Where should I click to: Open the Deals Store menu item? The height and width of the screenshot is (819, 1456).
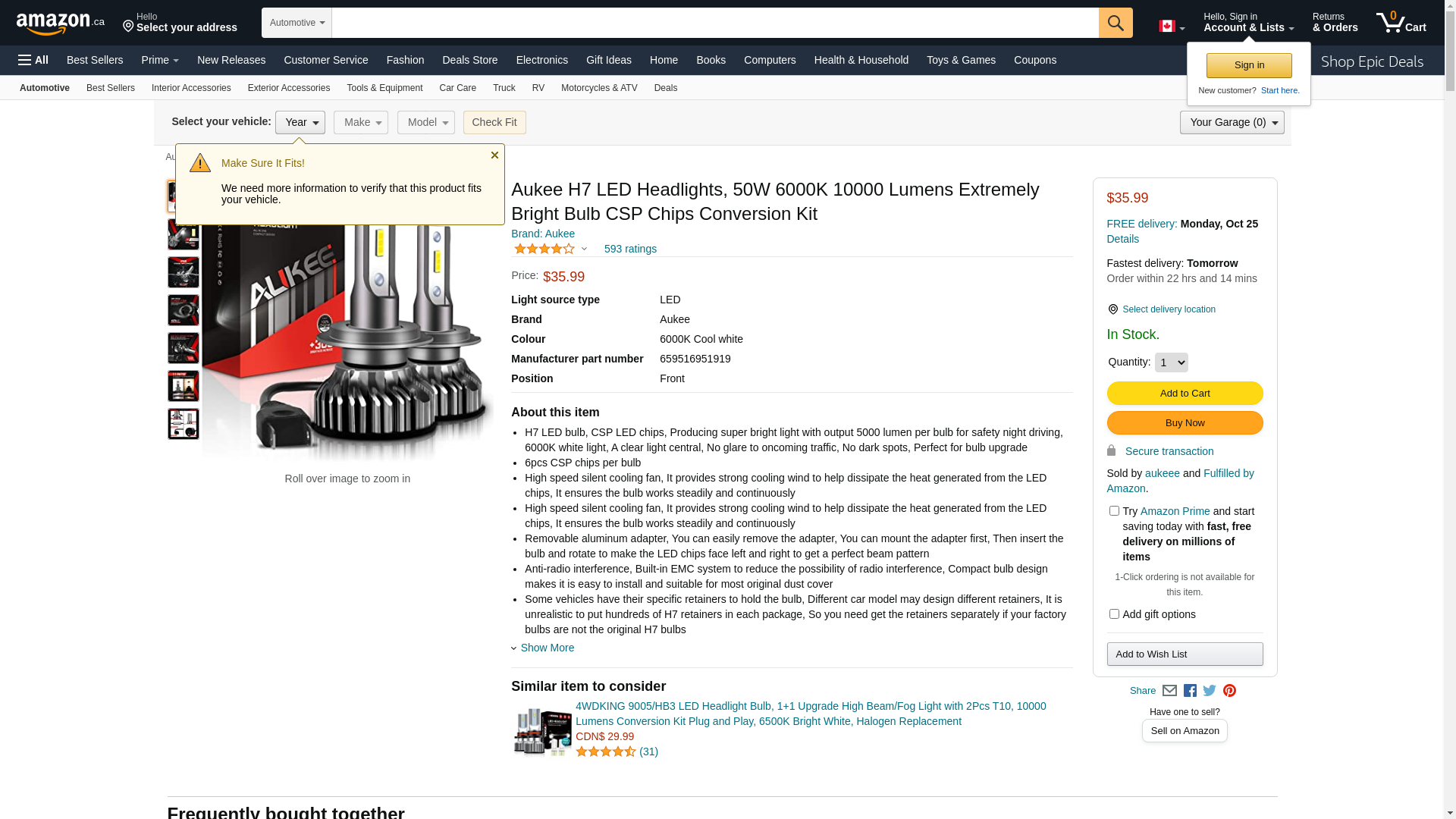(469, 60)
